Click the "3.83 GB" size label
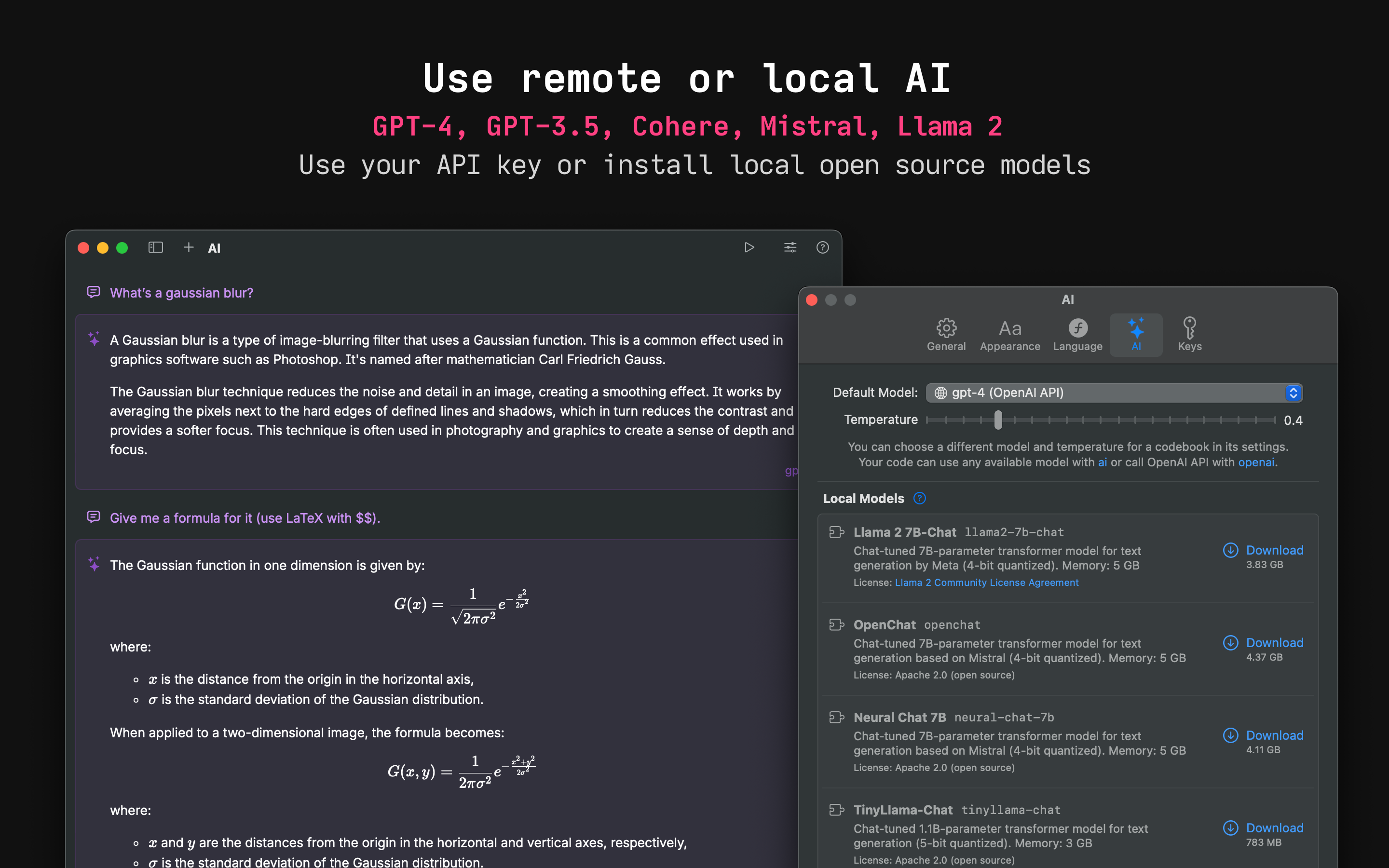Viewport: 1389px width, 868px height. [x=1265, y=565]
